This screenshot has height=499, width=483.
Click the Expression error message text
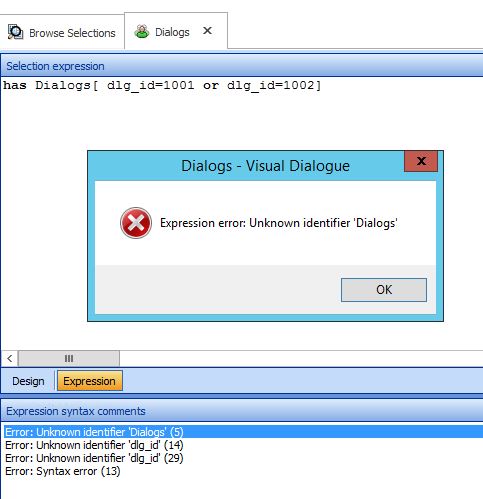(x=279, y=223)
